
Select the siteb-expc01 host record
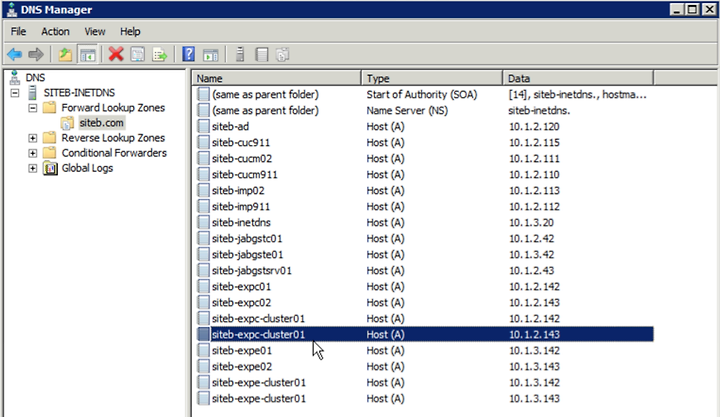[425, 287]
